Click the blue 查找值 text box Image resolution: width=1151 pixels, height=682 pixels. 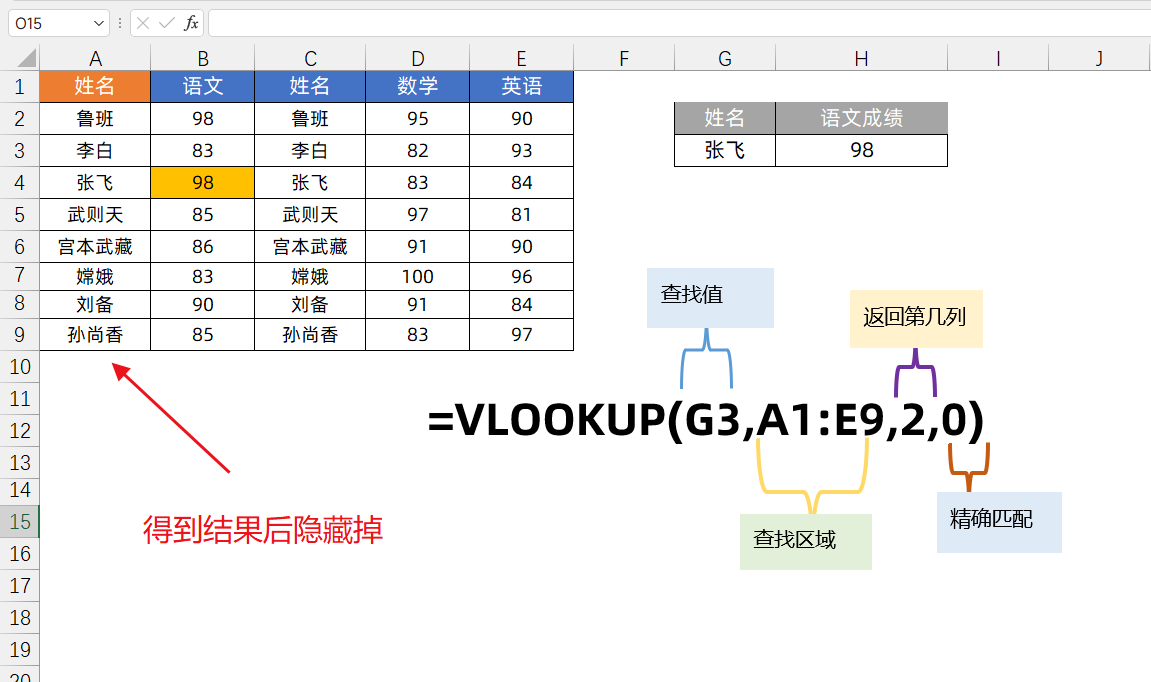[710, 297]
